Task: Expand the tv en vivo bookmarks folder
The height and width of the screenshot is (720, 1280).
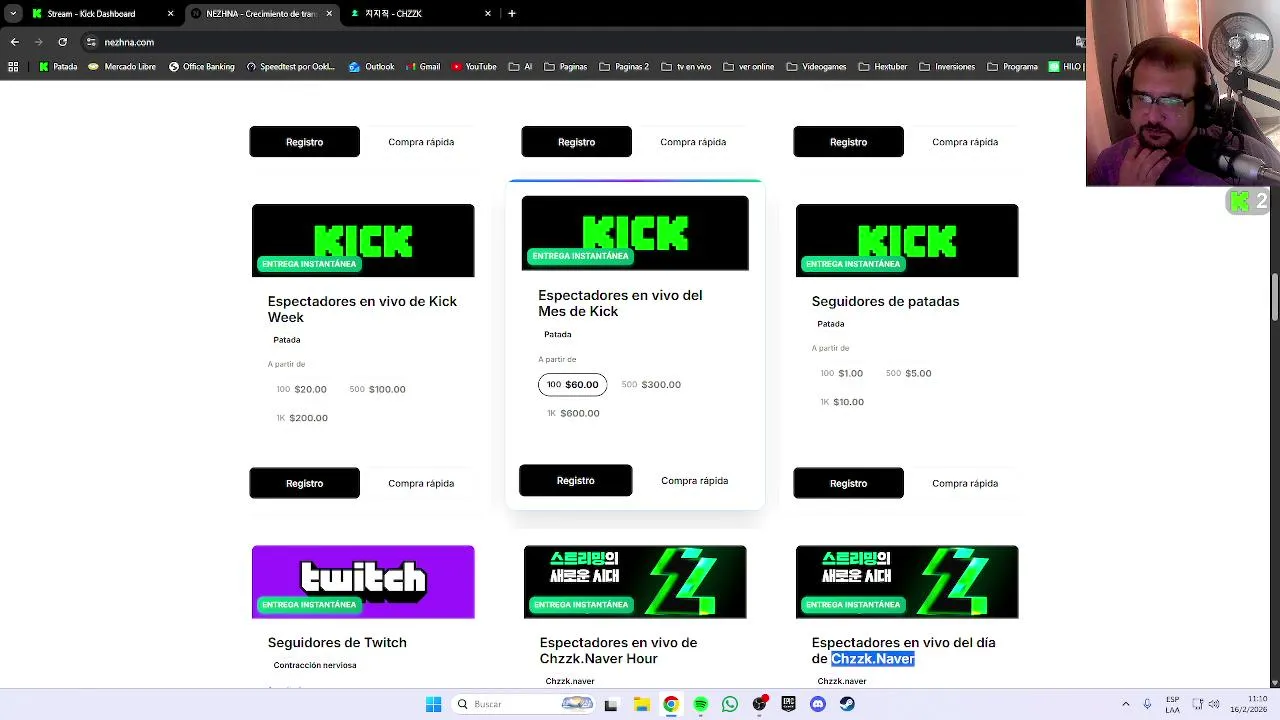Action: click(686, 67)
